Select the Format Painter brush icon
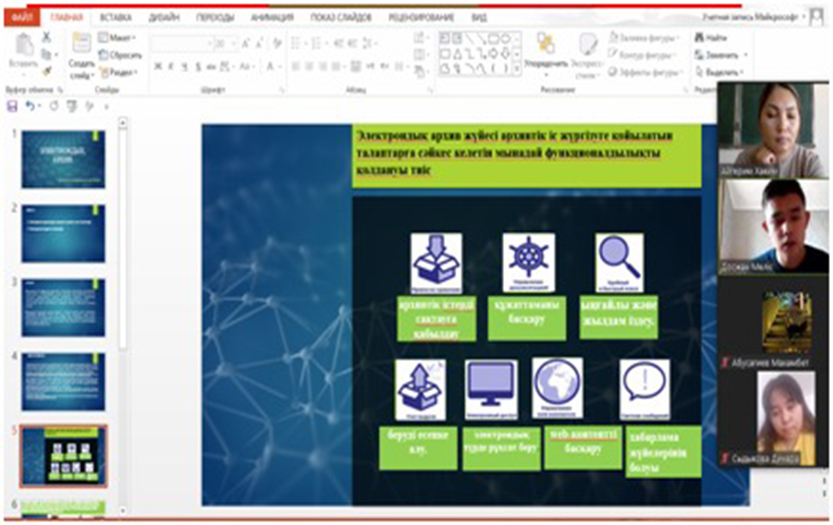Screen dimensions: 833x525 point(46,71)
